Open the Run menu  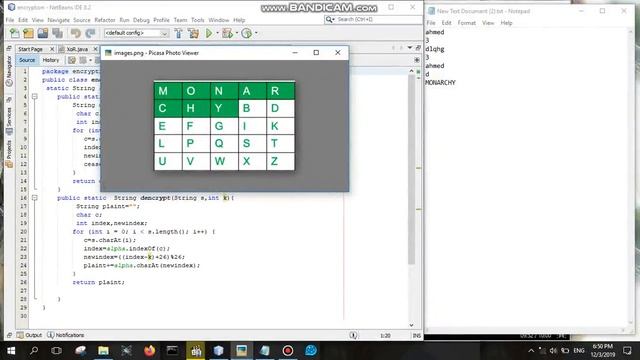[x=124, y=20]
